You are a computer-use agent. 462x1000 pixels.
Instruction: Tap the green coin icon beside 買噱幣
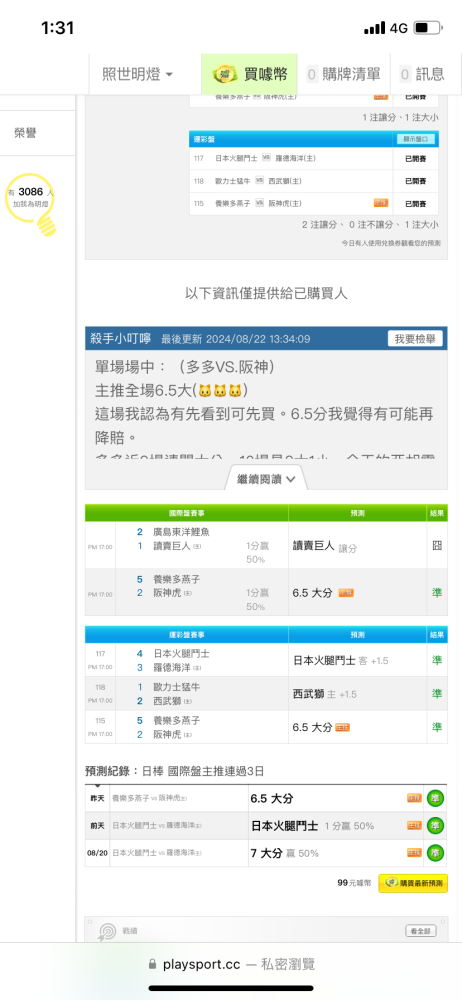(x=226, y=75)
